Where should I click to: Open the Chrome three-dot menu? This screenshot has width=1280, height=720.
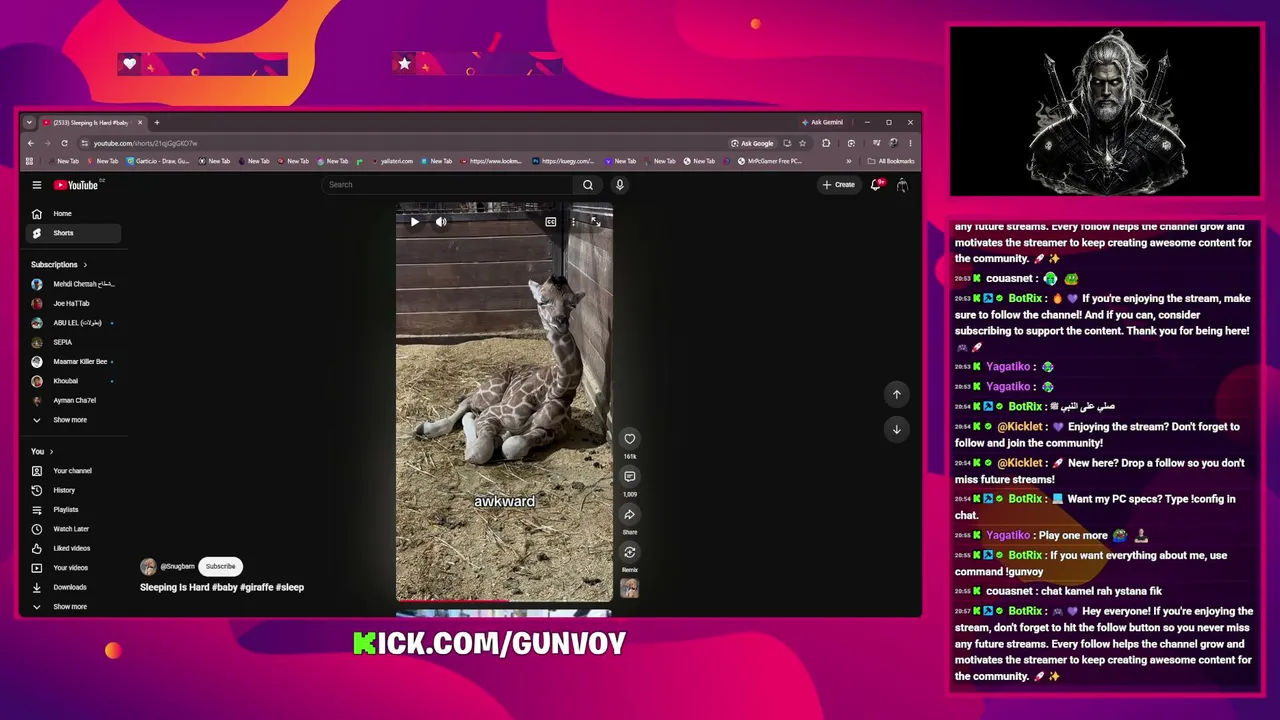910,143
